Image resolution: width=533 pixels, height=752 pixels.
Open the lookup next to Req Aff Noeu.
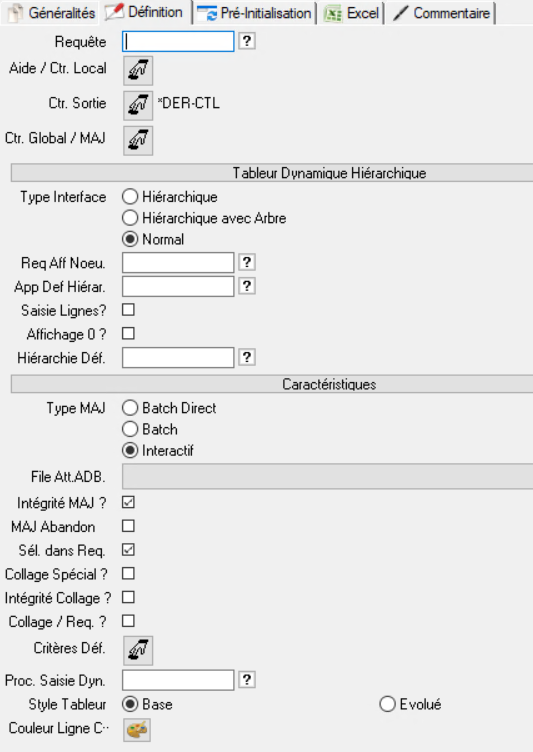[x=247, y=262]
